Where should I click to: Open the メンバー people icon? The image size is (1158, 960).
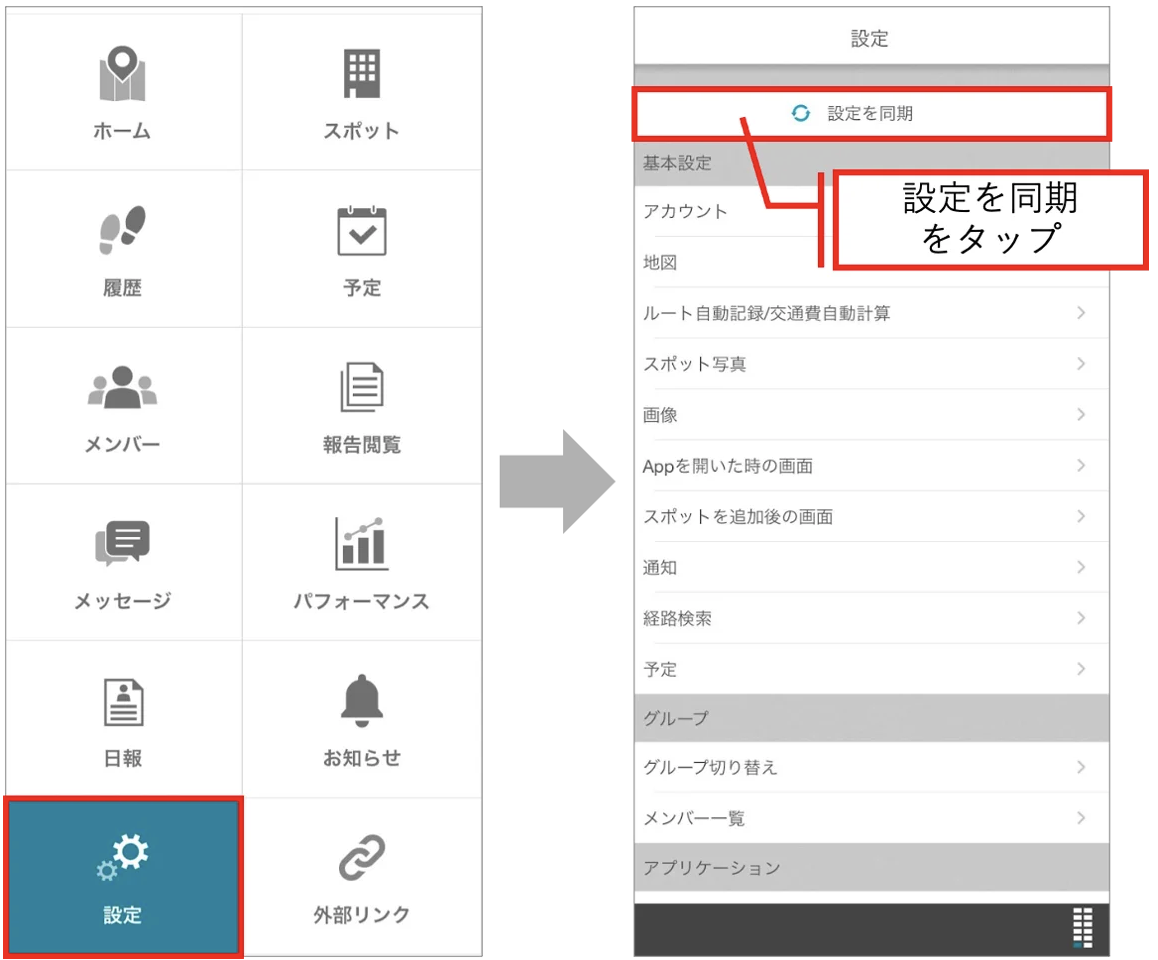[123, 388]
